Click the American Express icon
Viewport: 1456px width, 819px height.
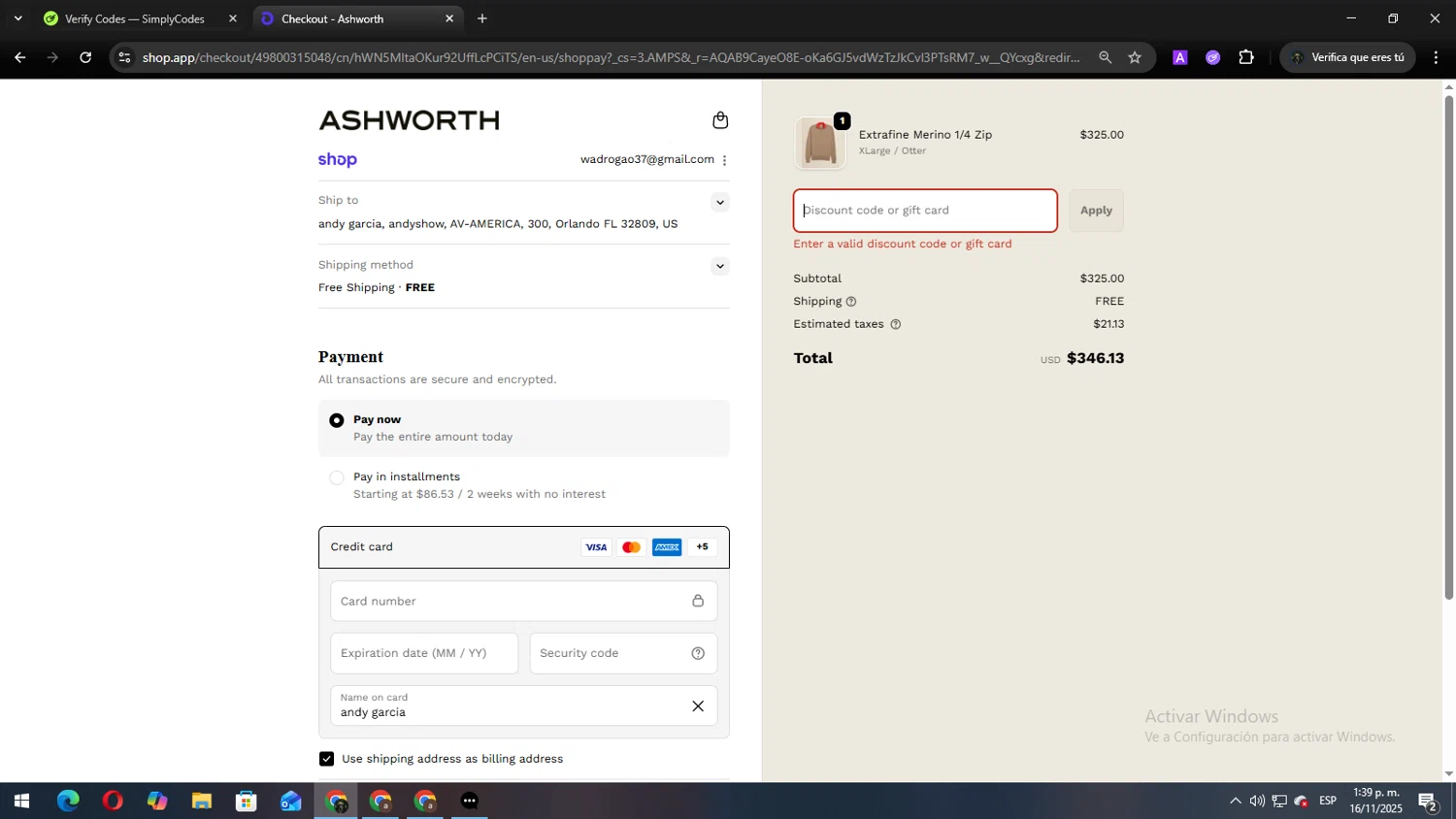point(667,547)
